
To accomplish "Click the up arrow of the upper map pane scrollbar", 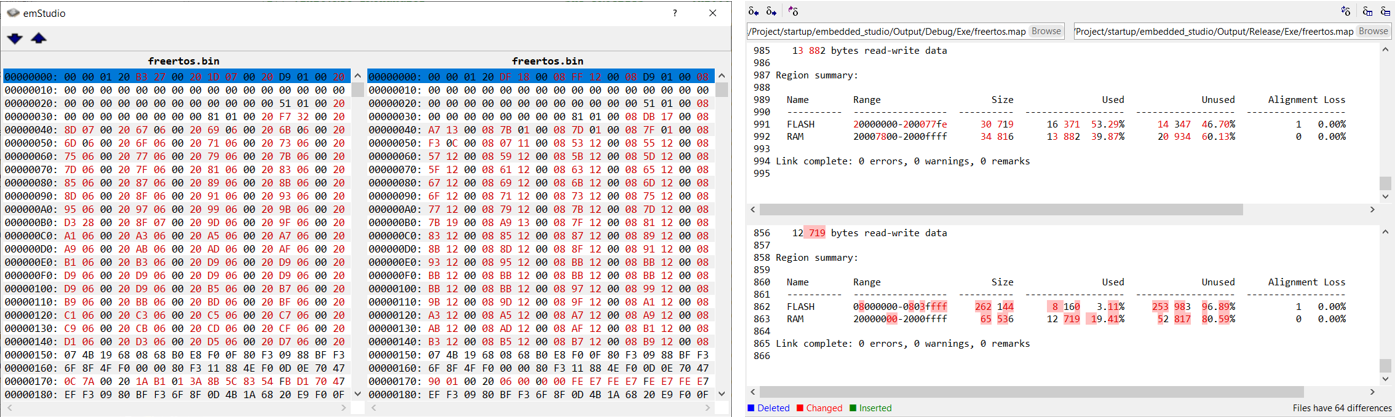I will pyautogui.click(x=1385, y=50).
